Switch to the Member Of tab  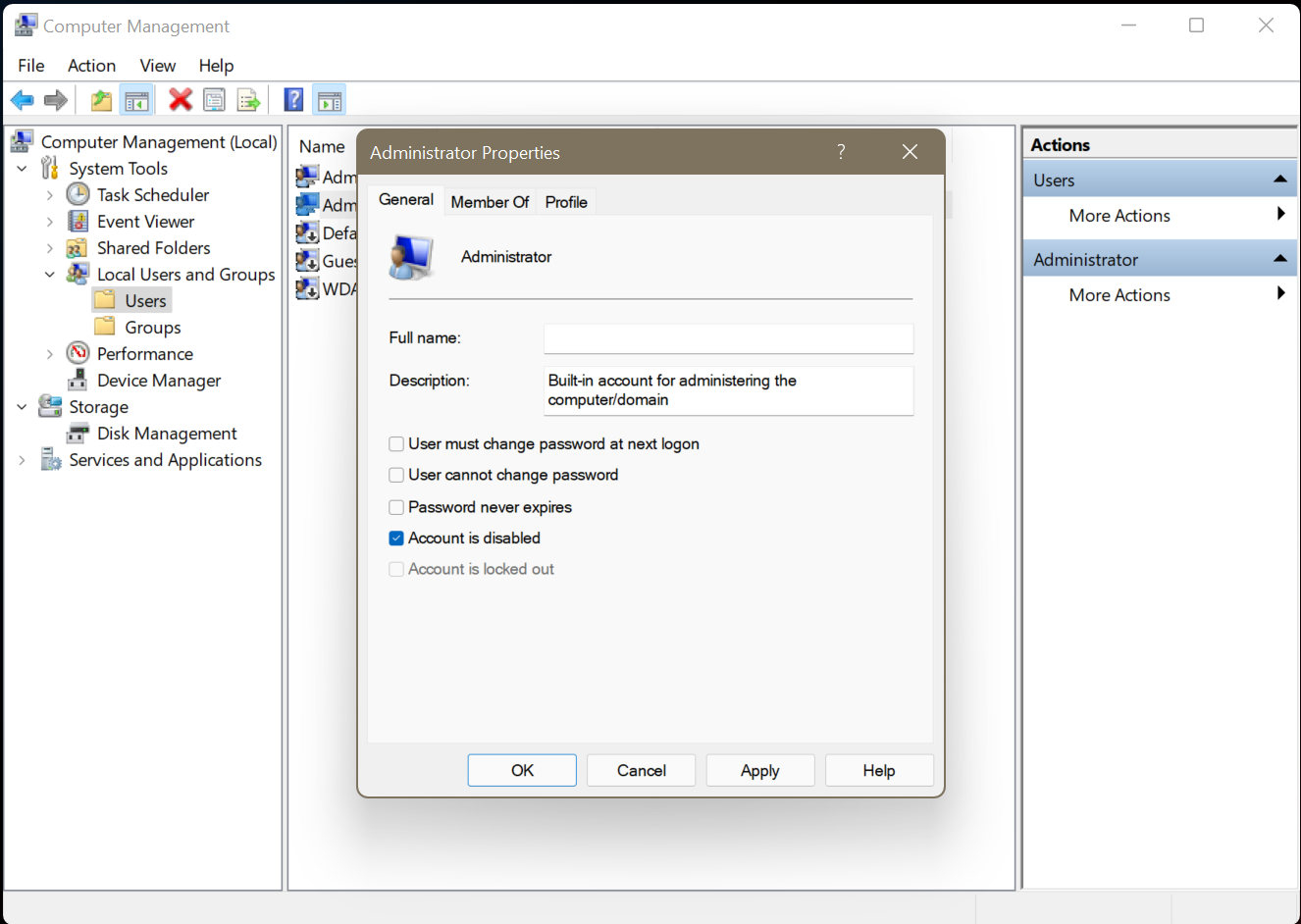[x=490, y=202]
